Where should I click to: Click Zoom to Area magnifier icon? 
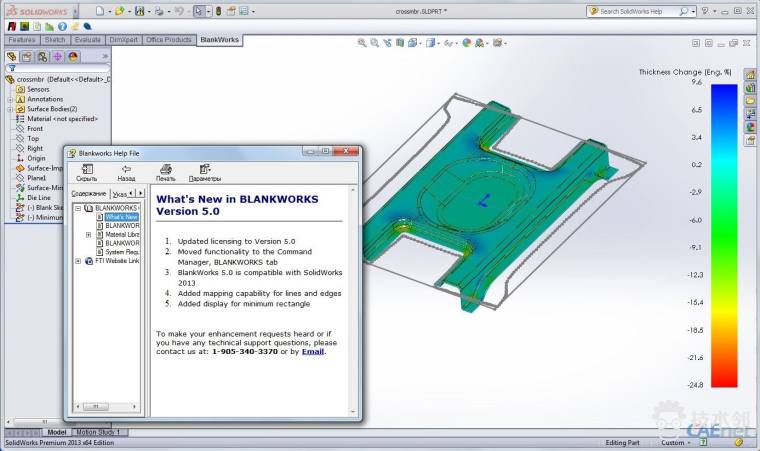(x=375, y=43)
